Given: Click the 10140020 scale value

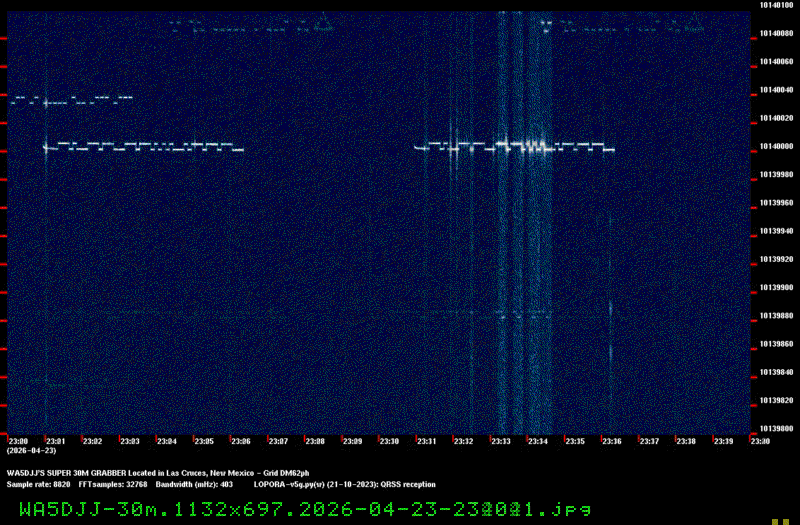Looking at the screenshot, I should click(x=777, y=118).
